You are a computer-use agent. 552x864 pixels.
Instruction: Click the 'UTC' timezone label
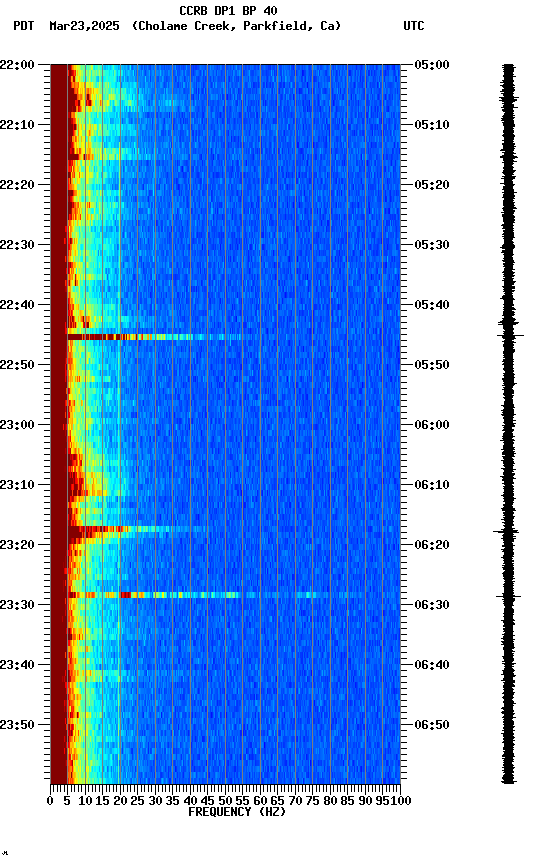[x=414, y=26]
